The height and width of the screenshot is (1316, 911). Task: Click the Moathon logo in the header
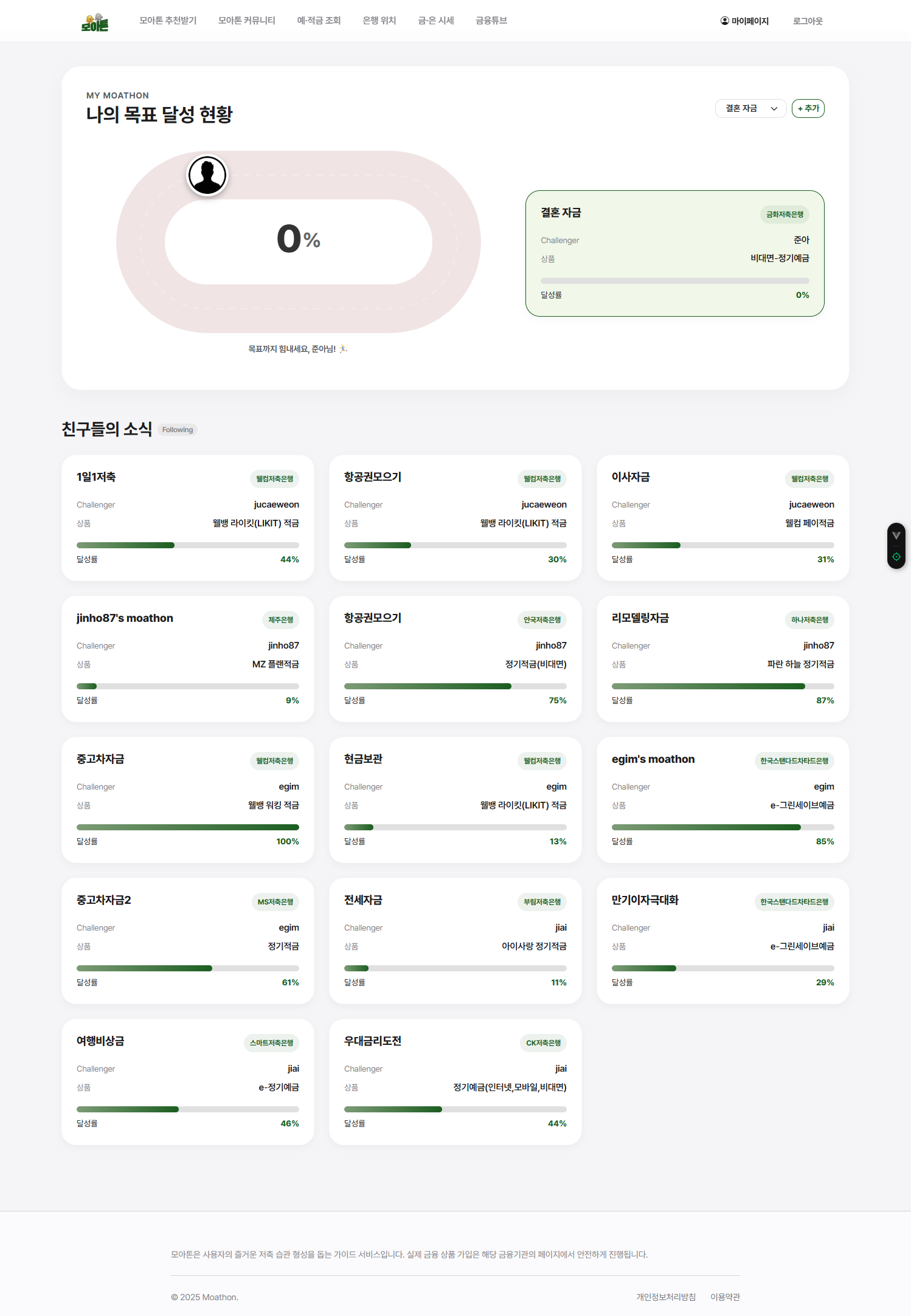tap(95, 22)
